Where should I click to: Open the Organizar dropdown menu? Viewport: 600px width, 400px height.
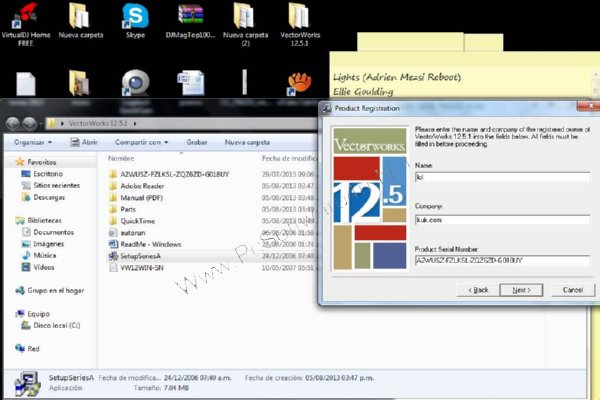[33, 142]
